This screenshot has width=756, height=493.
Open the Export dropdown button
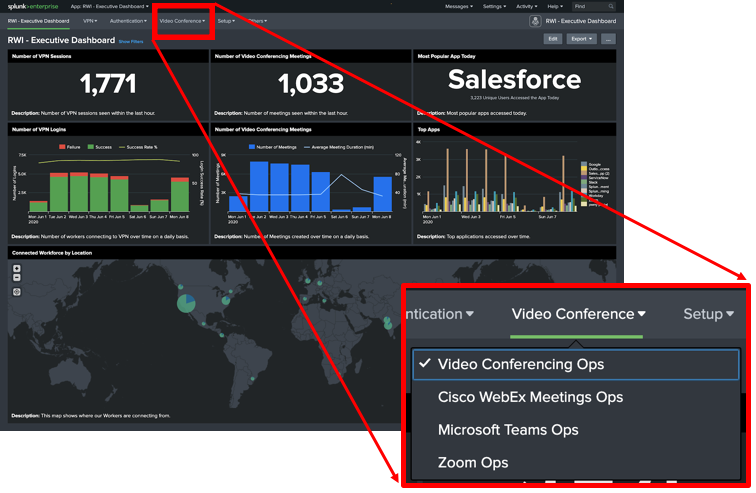581,39
